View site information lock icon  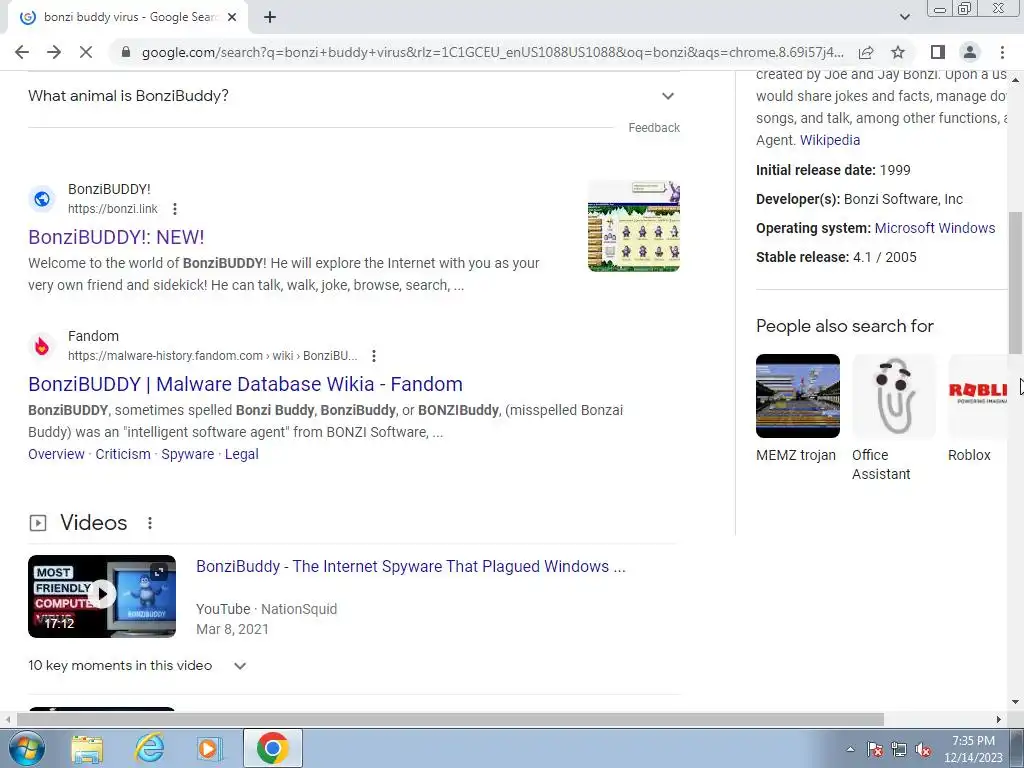pos(126,52)
